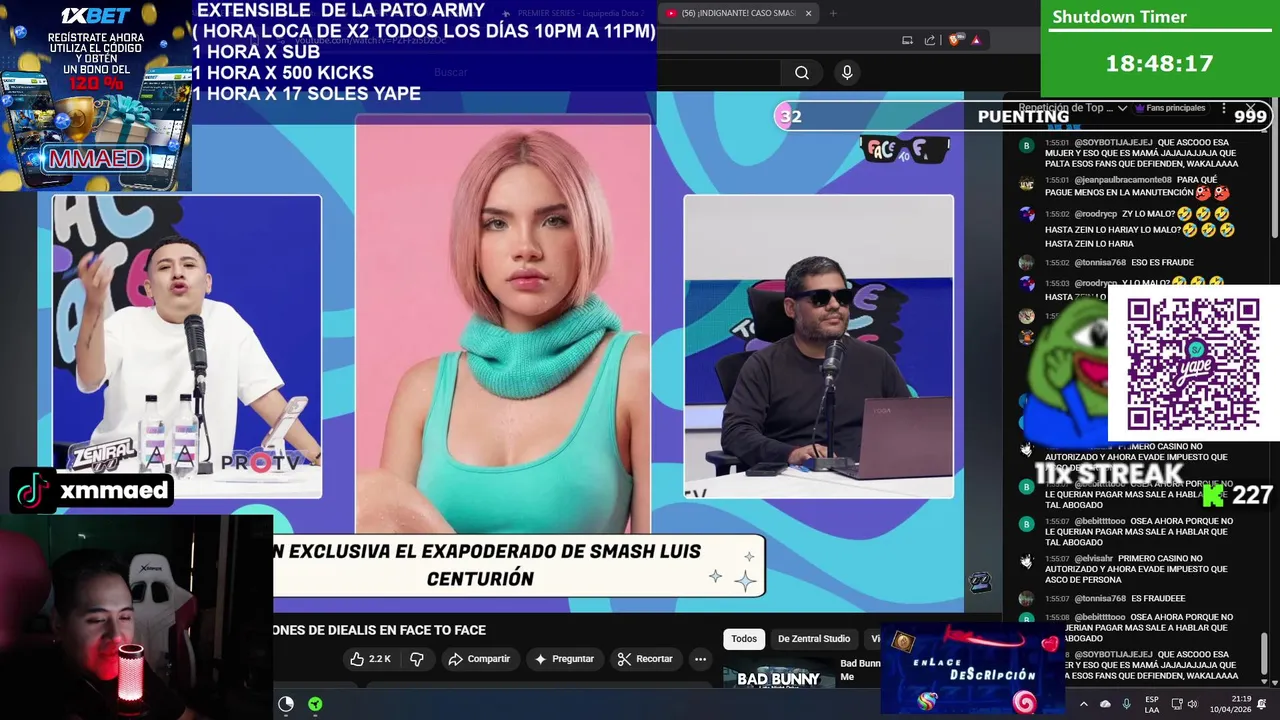The width and height of the screenshot is (1280, 720).
Task: Close the YouTube browser tab
Action: pyautogui.click(x=808, y=13)
